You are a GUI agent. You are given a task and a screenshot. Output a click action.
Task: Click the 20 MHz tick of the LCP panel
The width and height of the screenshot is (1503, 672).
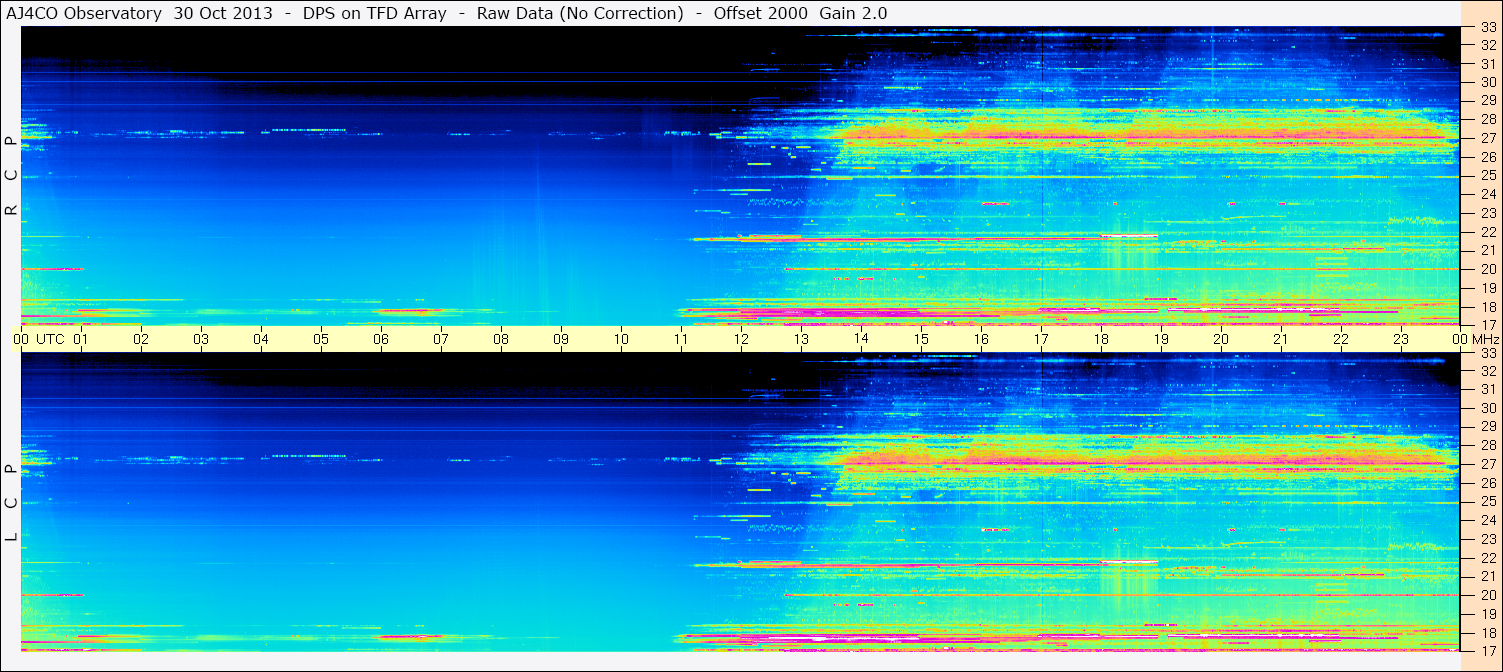[x=1487, y=595]
